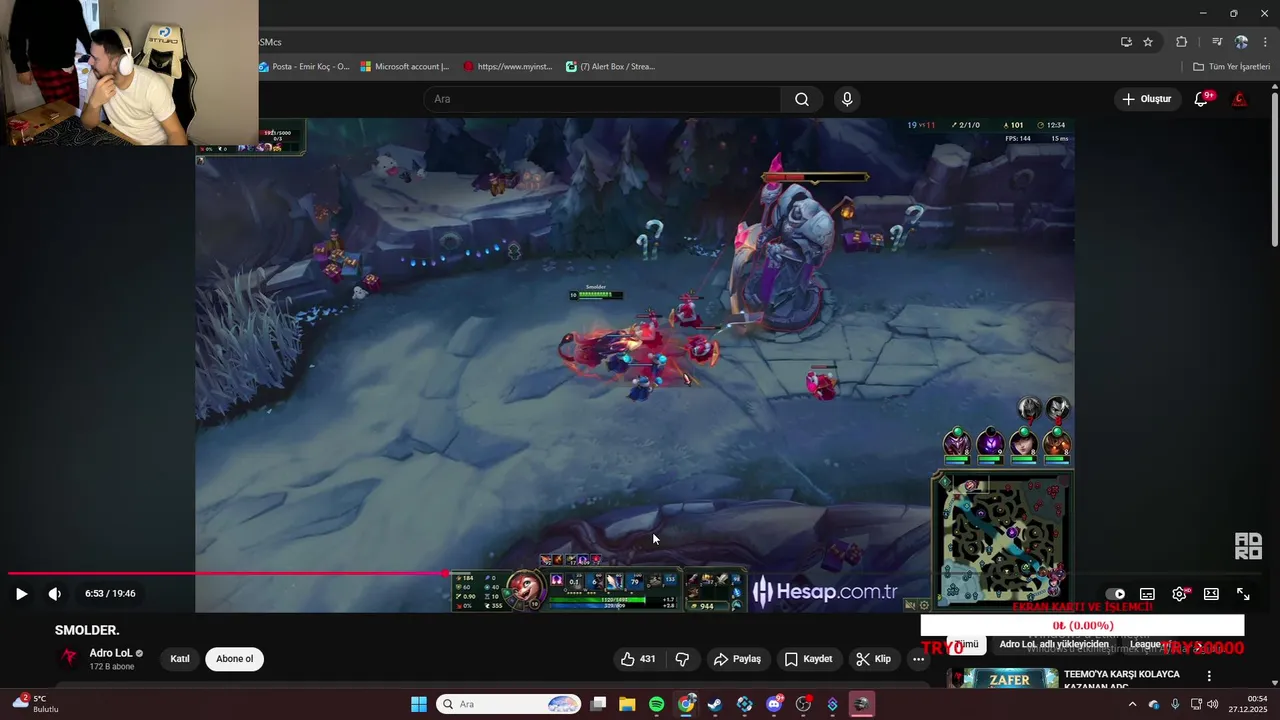Turn on subtitles with the captions button
Image resolution: width=1280 pixels, height=720 pixels.
1147,594
